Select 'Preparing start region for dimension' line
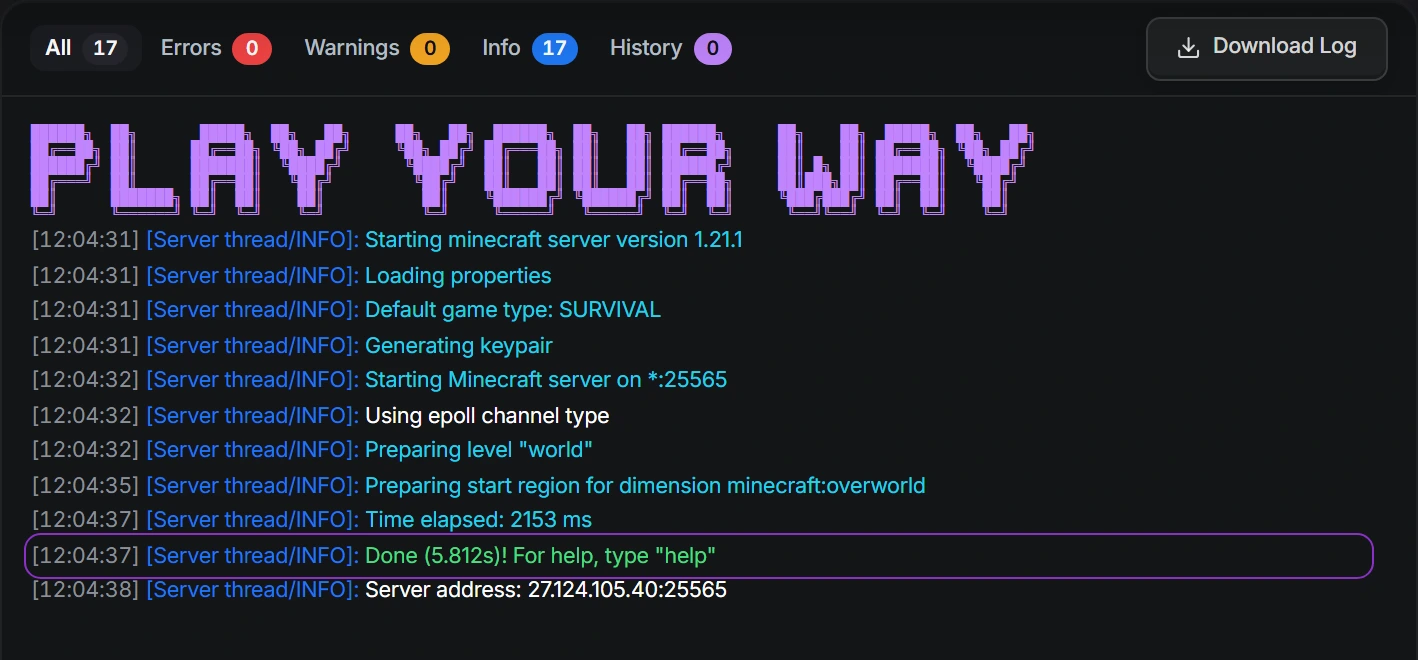 click(479, 485)
